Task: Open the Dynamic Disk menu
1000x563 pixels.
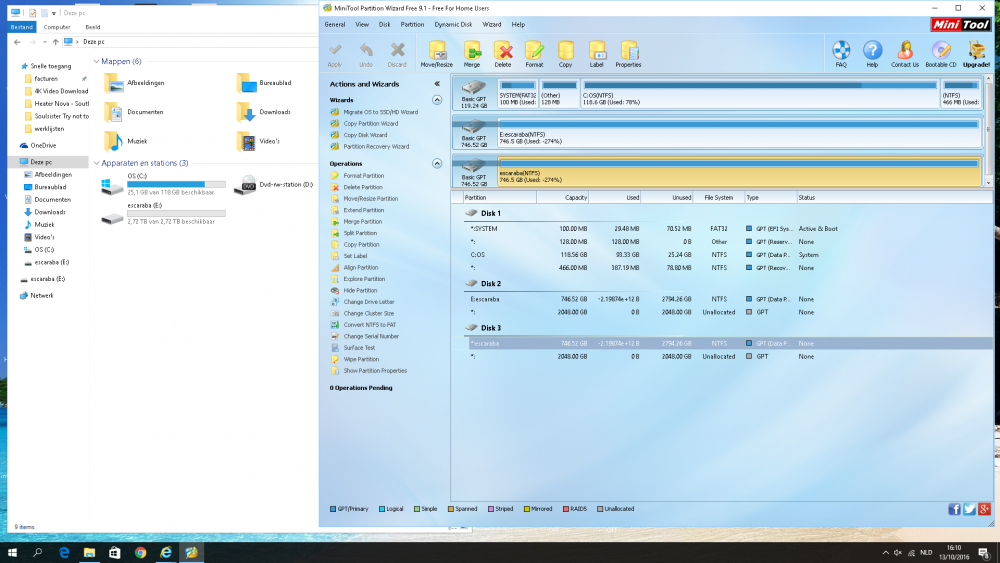Action: tap(452, 24)
